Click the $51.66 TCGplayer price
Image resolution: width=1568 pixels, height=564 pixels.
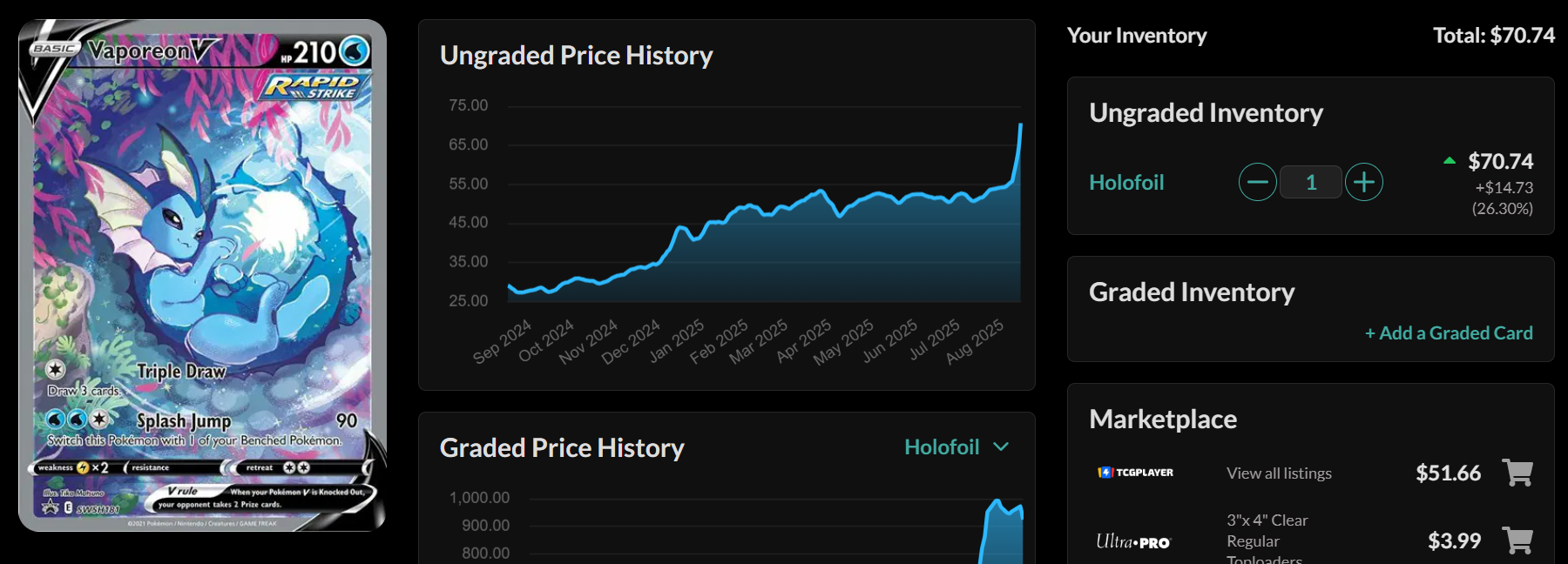click(1448, 473)
